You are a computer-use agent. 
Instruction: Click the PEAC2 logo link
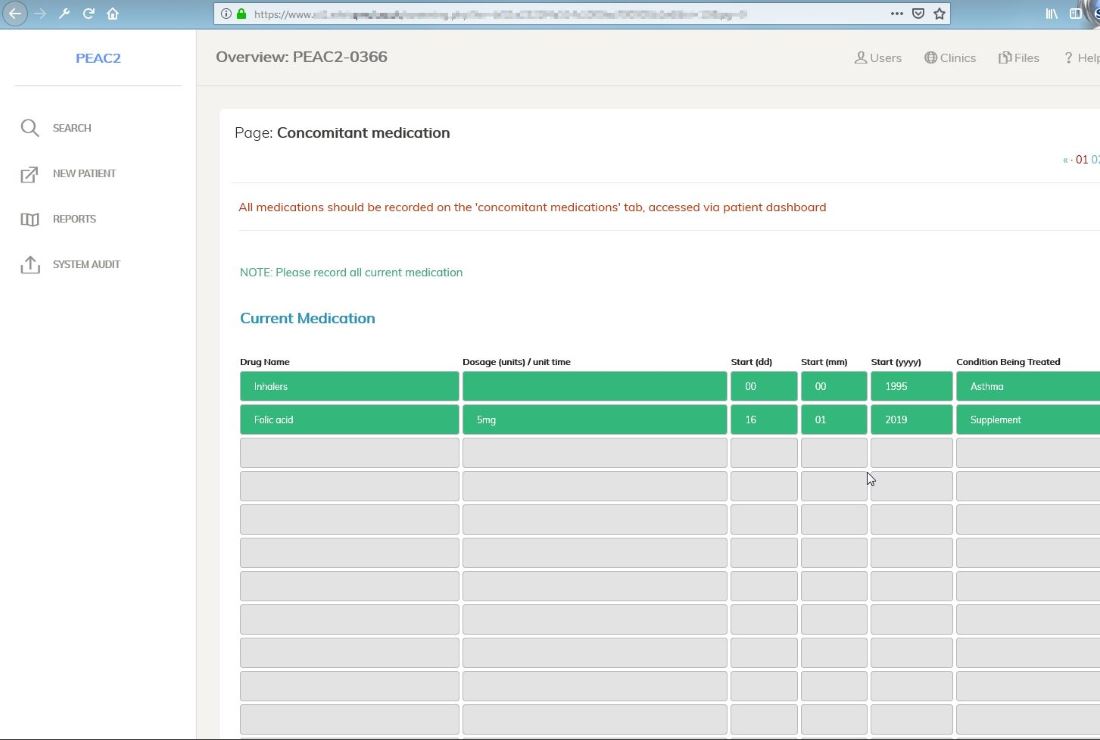tap(98, 58)
